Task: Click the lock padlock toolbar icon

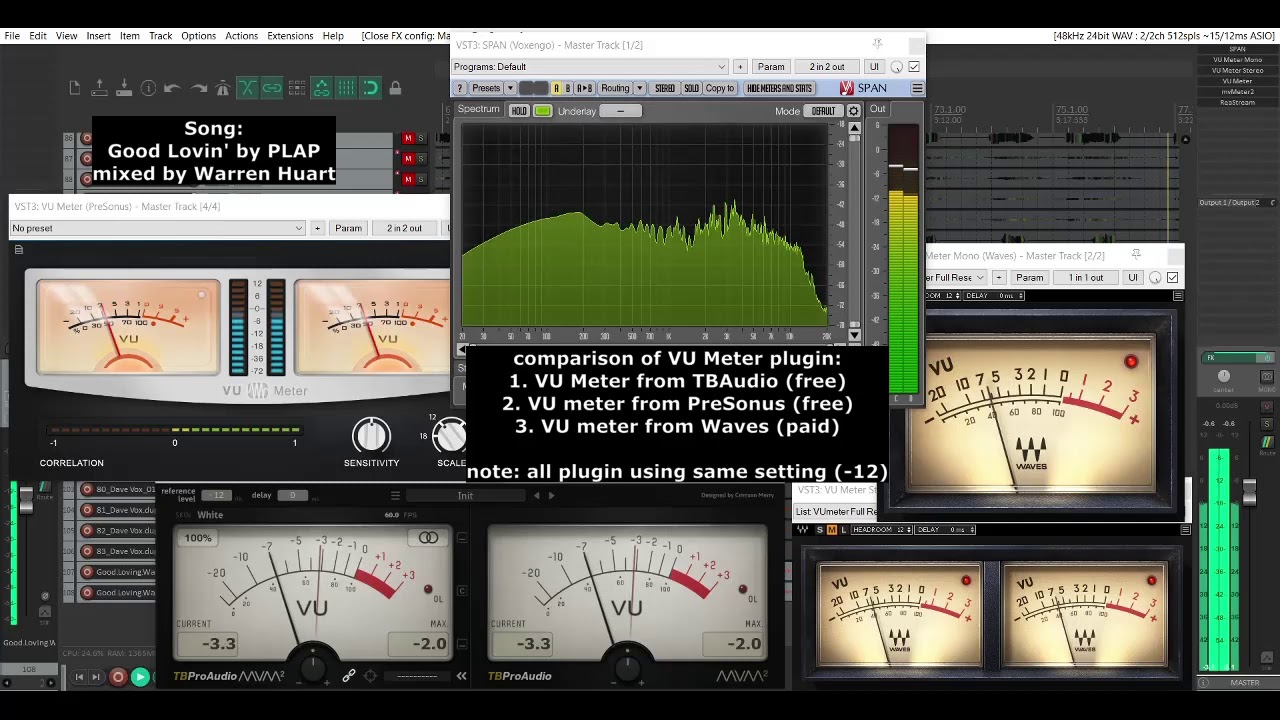Action: [395, 88]
